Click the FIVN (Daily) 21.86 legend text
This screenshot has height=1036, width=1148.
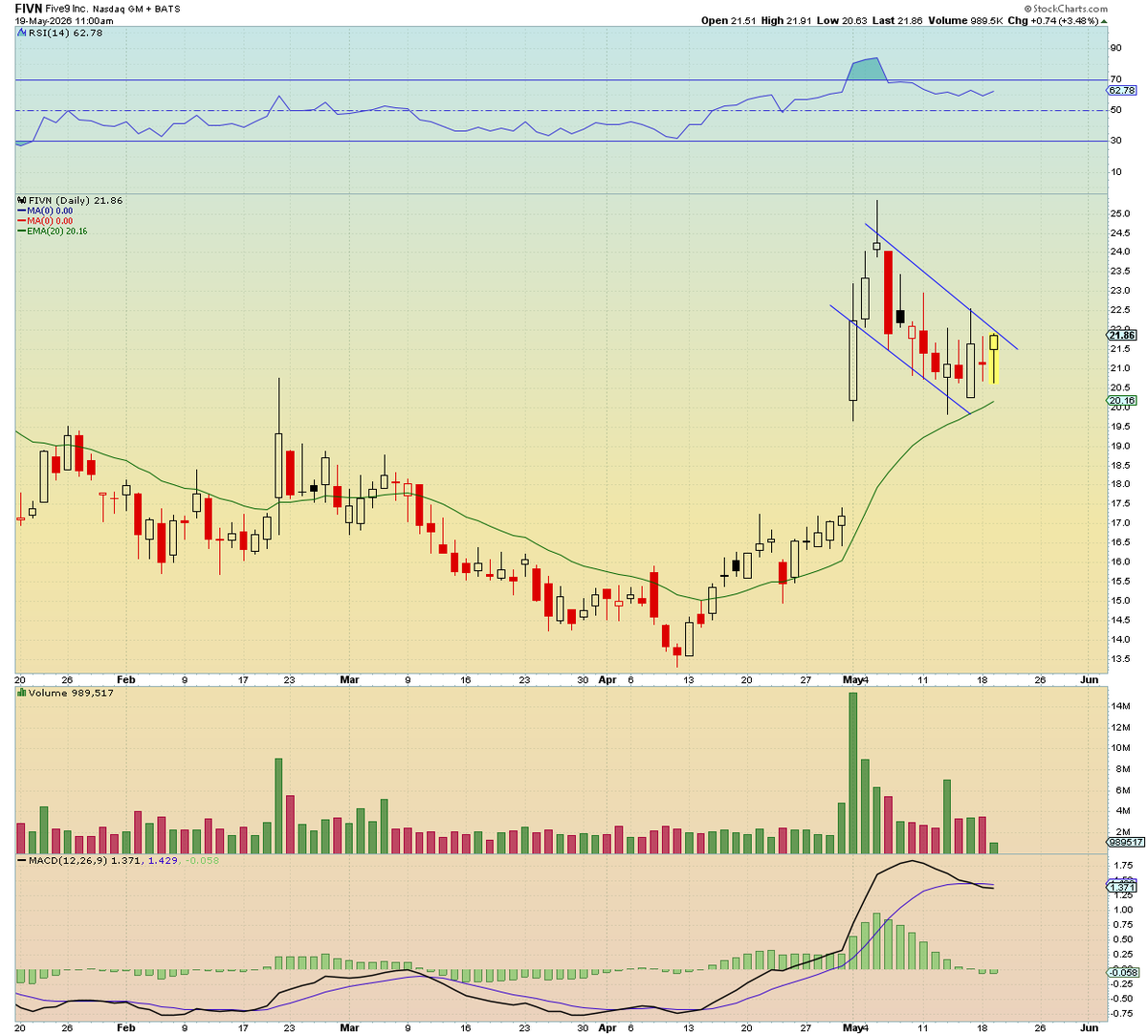[x=76, y=201]
